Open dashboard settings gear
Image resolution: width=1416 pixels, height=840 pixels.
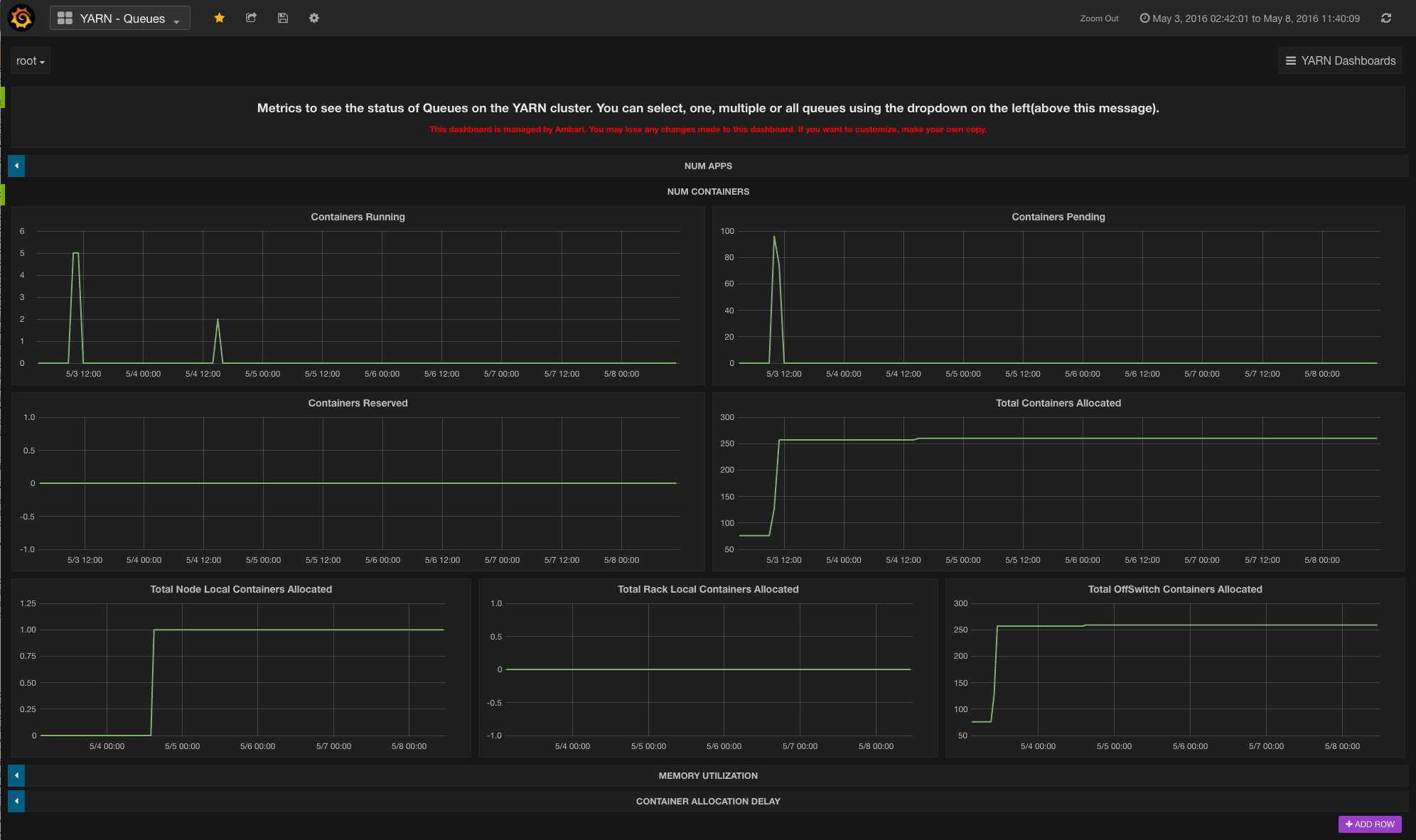point(314,18)
